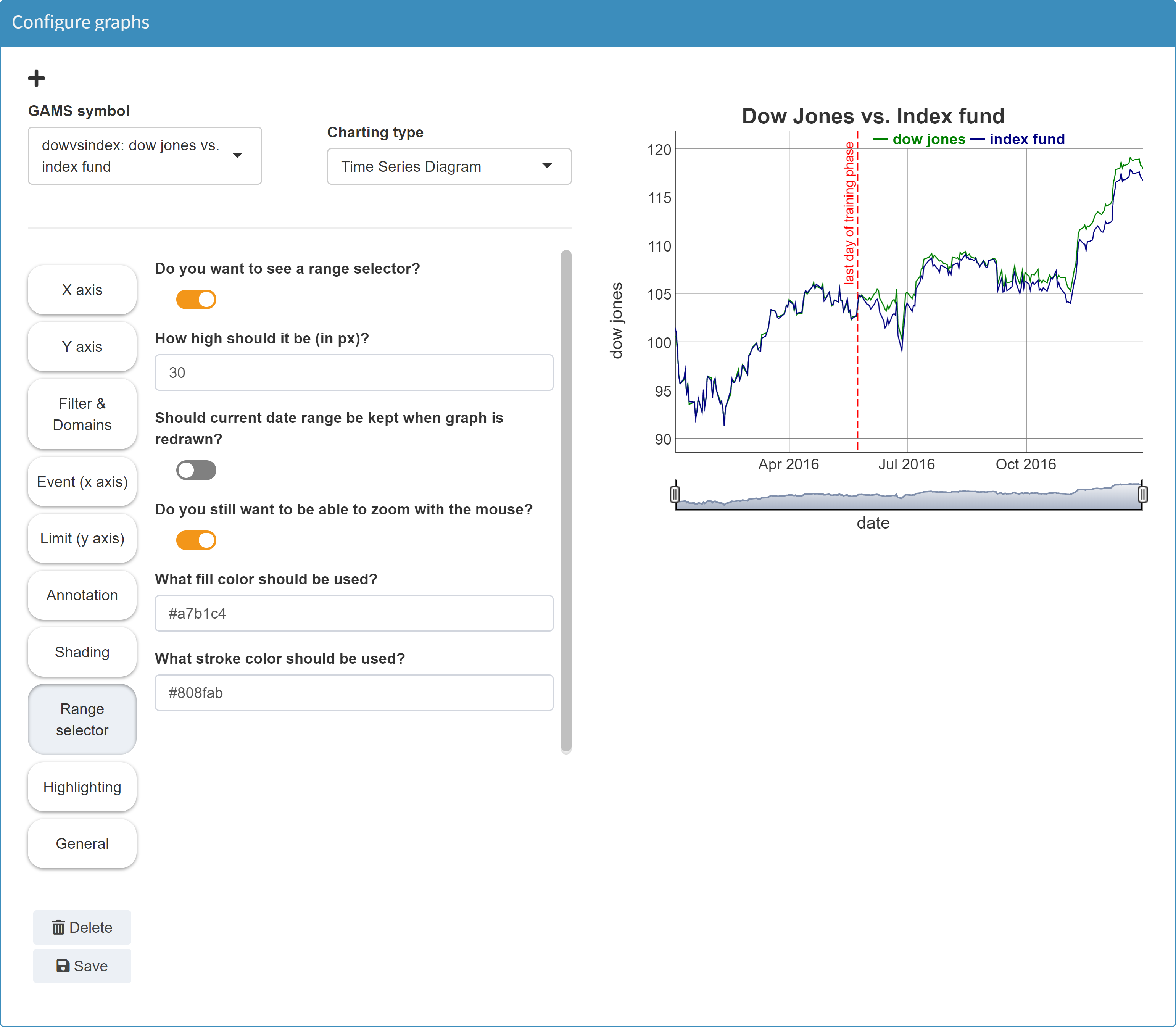Click left range selector handle
The image size is (1176, 1027).
[675, 494]
